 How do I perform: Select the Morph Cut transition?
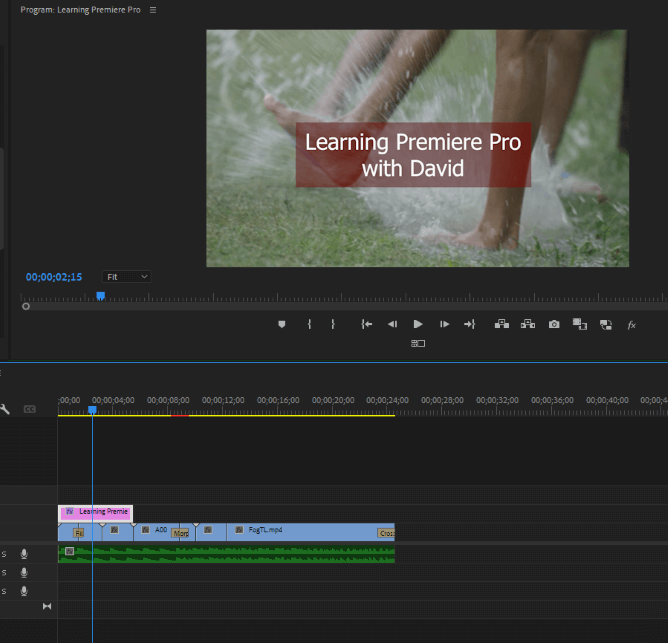point(180,533)
